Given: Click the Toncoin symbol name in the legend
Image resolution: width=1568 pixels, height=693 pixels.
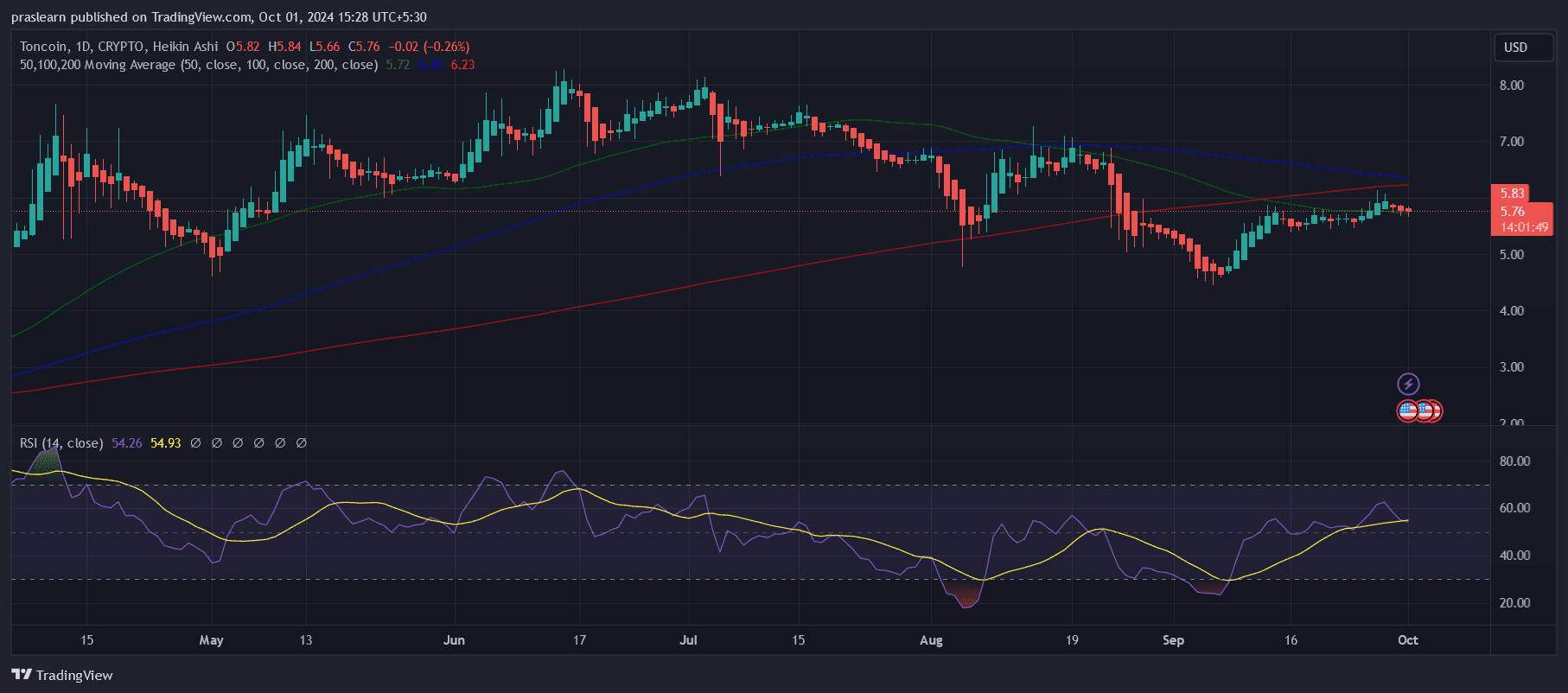Looking at the screenshot, I should point(43,47).
